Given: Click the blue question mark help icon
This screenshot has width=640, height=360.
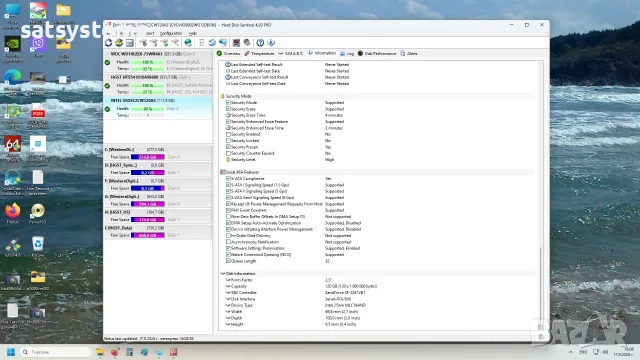Looking at the screenshot, I should [260, 42].
